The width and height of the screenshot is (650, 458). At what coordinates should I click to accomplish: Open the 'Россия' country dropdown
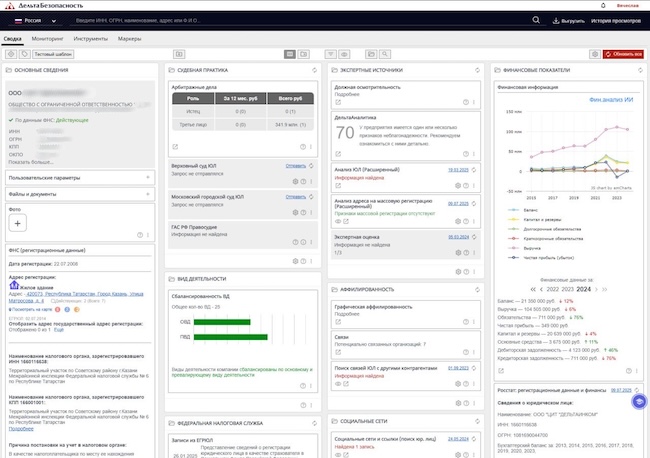coord(39,20)
